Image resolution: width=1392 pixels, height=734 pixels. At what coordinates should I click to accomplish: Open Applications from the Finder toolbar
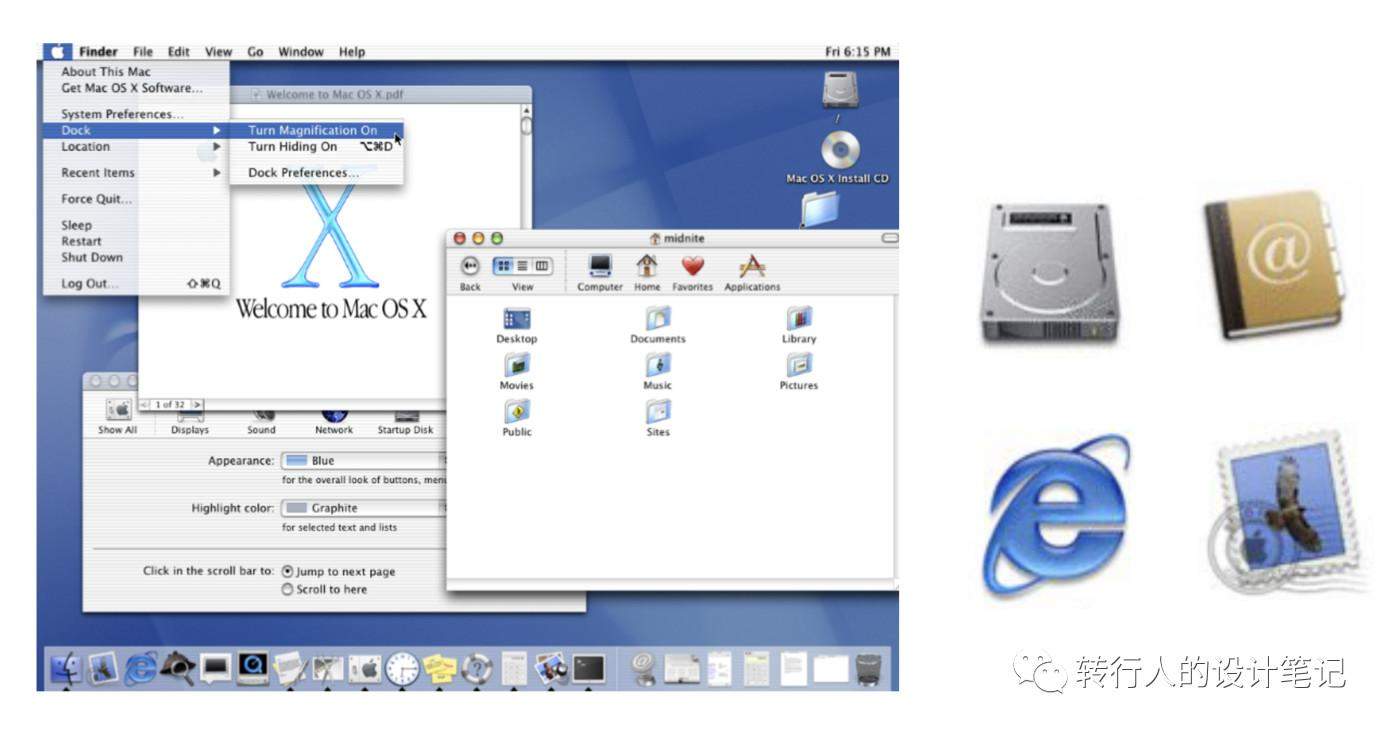click(752, 273)
